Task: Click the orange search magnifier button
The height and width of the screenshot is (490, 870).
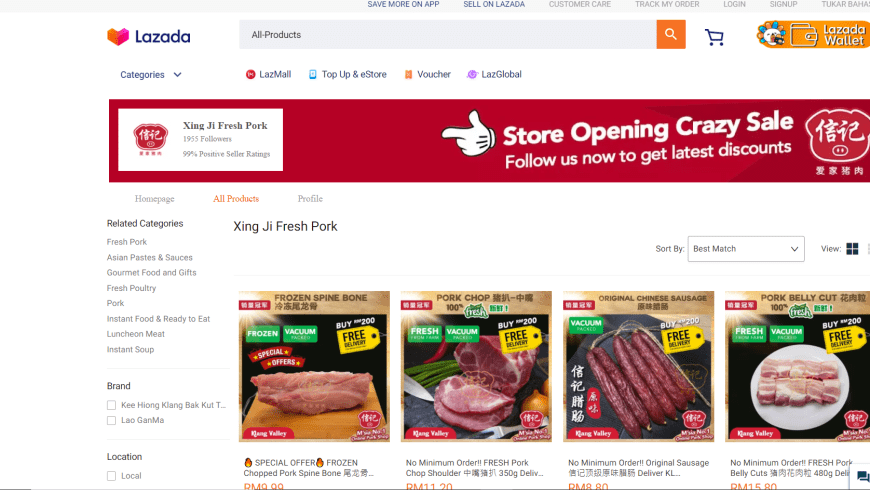Action: click(671, 34)
